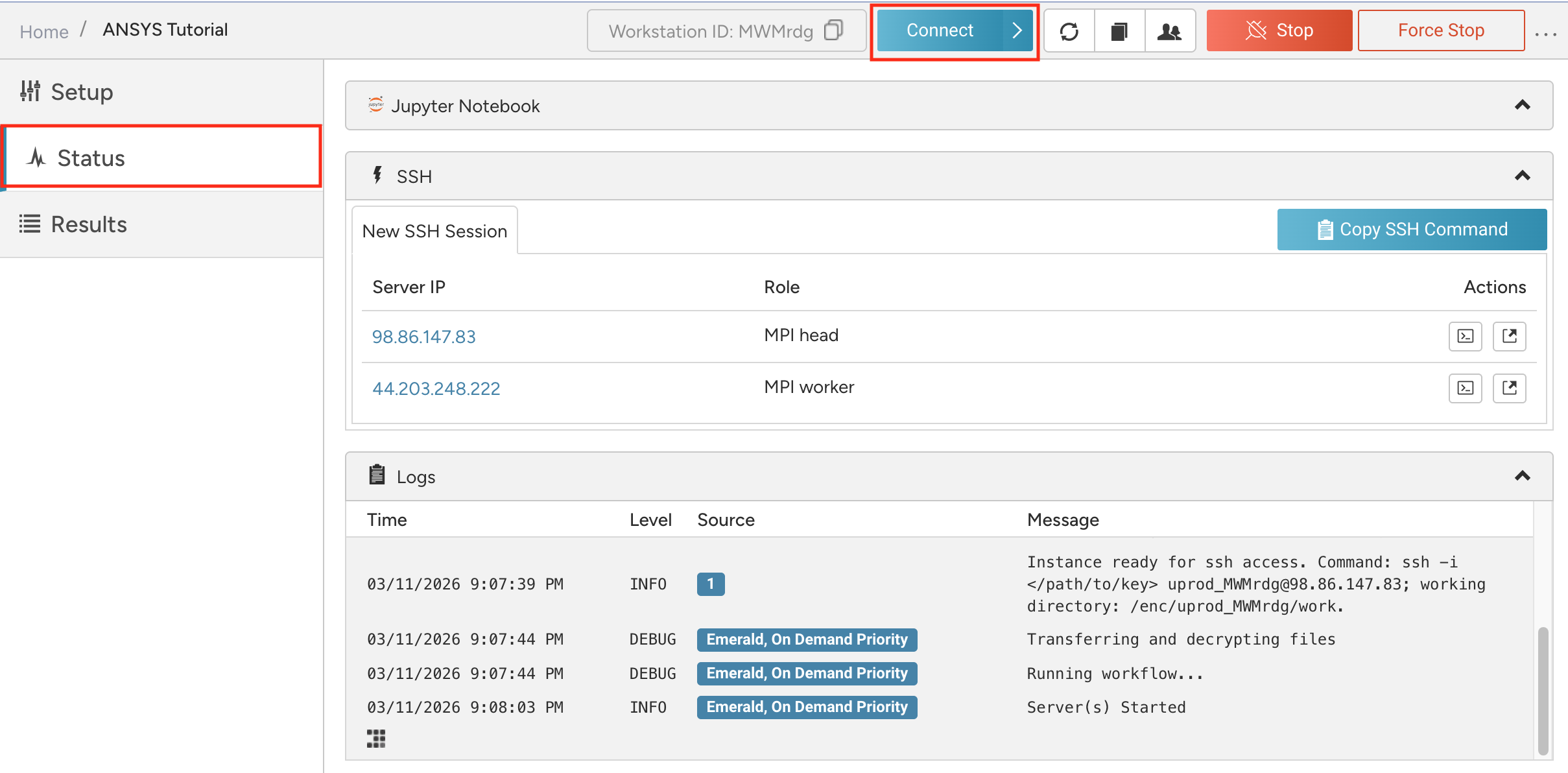The width and height of the screenshot is (1568, 773).
Task: Open terminal for MPI worker server
Action: coord(1465,388)
